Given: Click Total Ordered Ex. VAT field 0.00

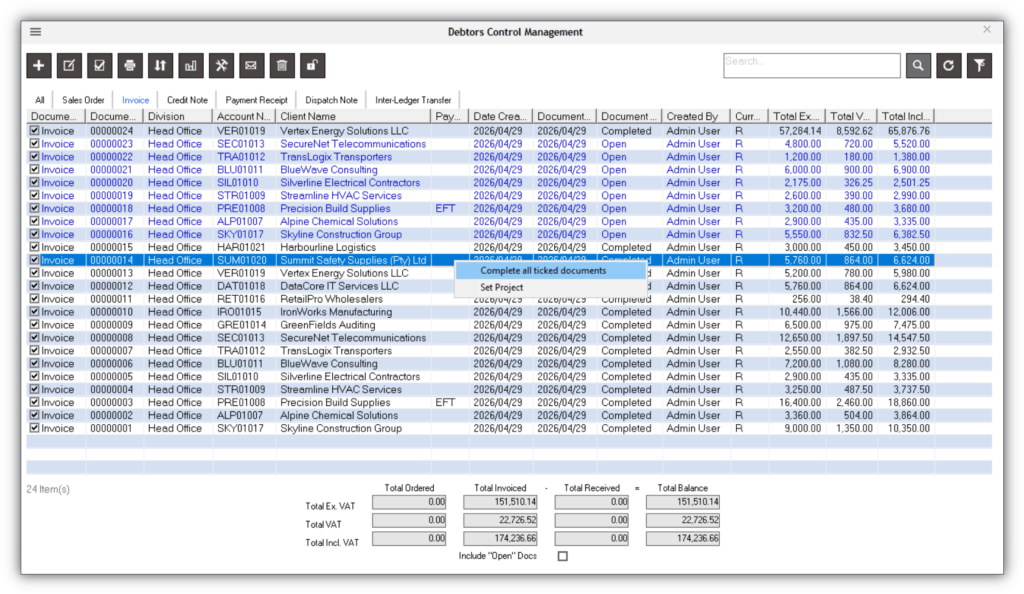Looking at the screenshot, I should [x=409, y=502].
